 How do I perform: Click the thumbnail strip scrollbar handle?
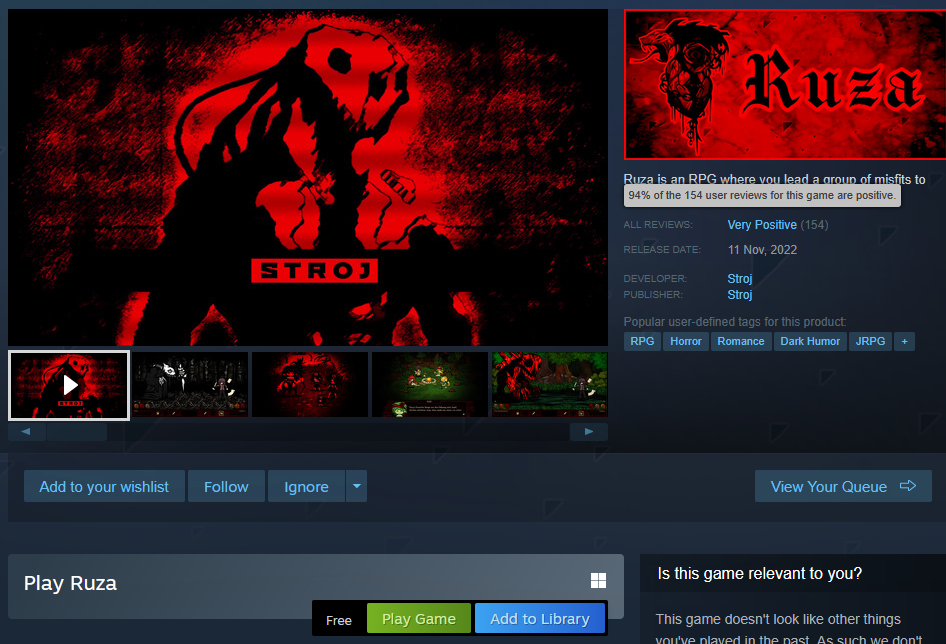[x=77, y=432]
